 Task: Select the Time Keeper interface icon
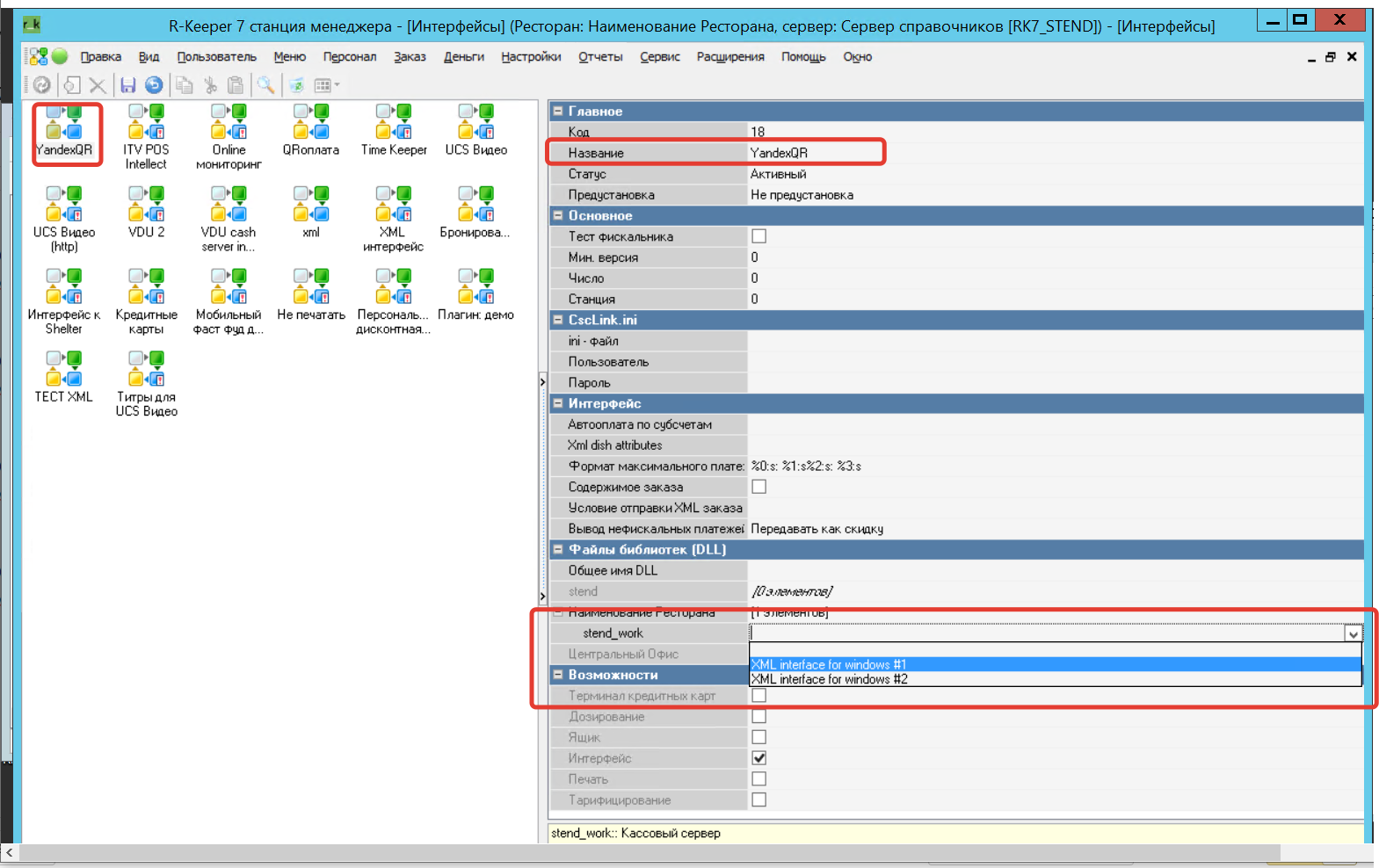(393, 123)
